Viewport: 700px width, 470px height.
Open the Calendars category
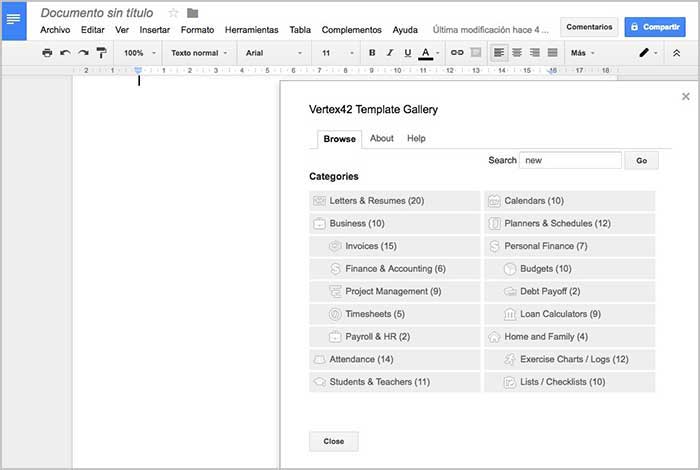tap(570, 201)
